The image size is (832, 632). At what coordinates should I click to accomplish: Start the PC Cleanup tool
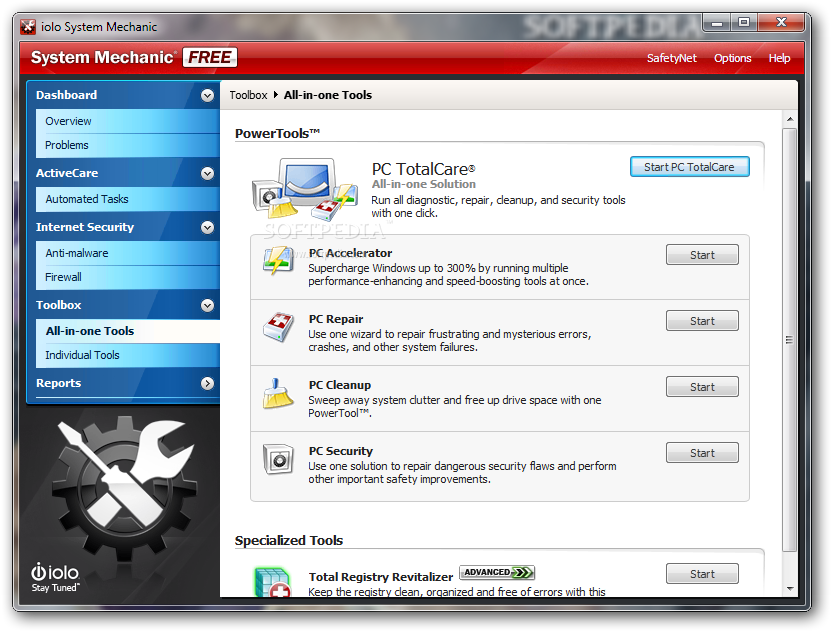pos(702,386)
